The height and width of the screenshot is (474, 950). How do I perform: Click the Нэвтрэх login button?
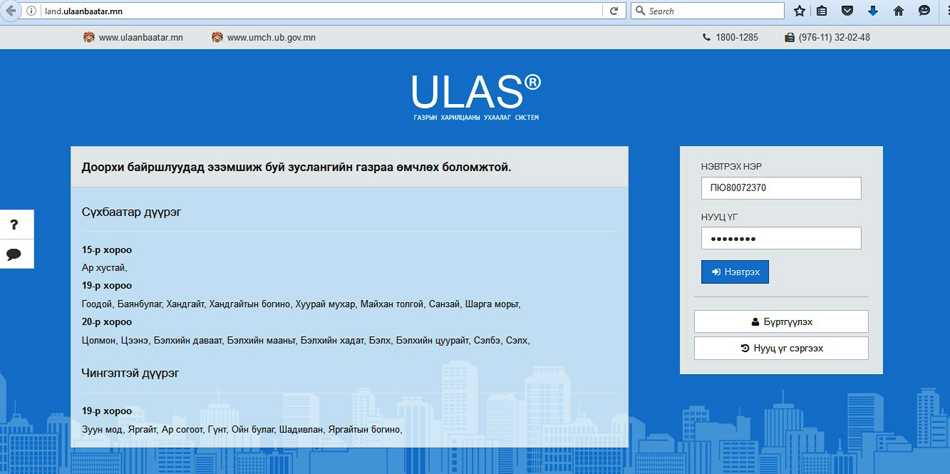(735, 272)
